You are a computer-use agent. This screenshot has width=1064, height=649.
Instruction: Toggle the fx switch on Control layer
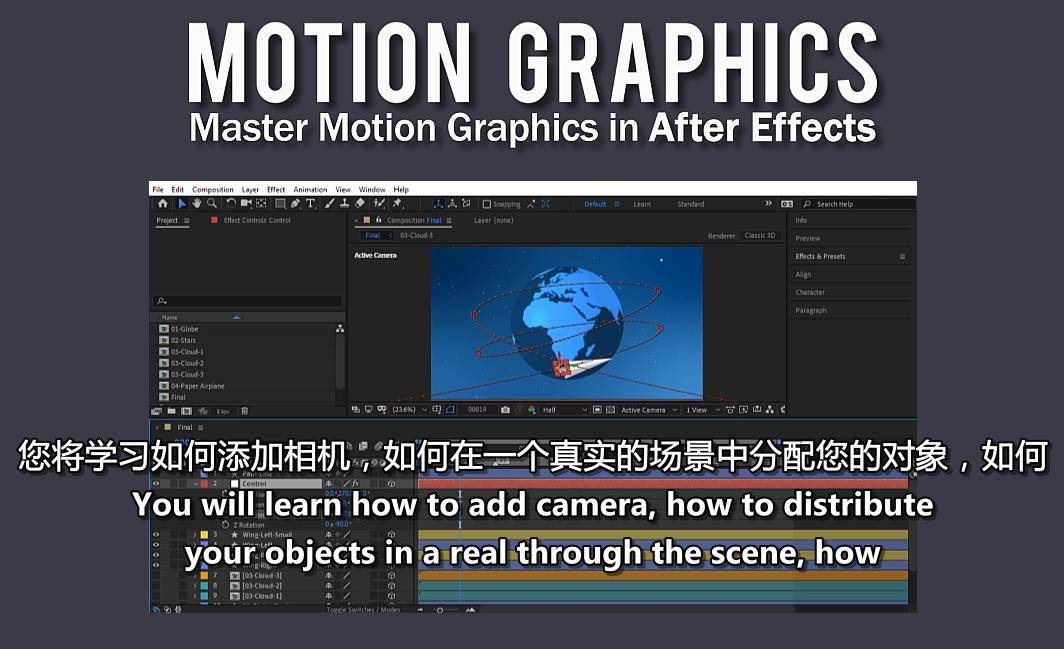355,483
